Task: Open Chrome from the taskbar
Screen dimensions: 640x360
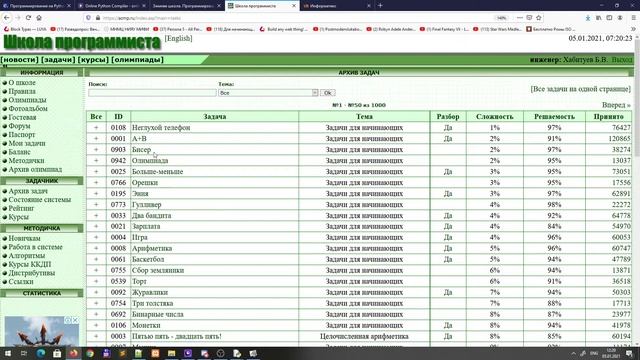Action: coord(90,353)
